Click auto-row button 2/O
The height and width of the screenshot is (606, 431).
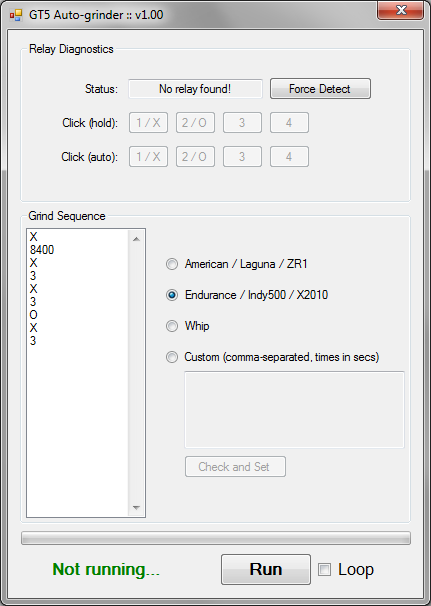[195, 157]
